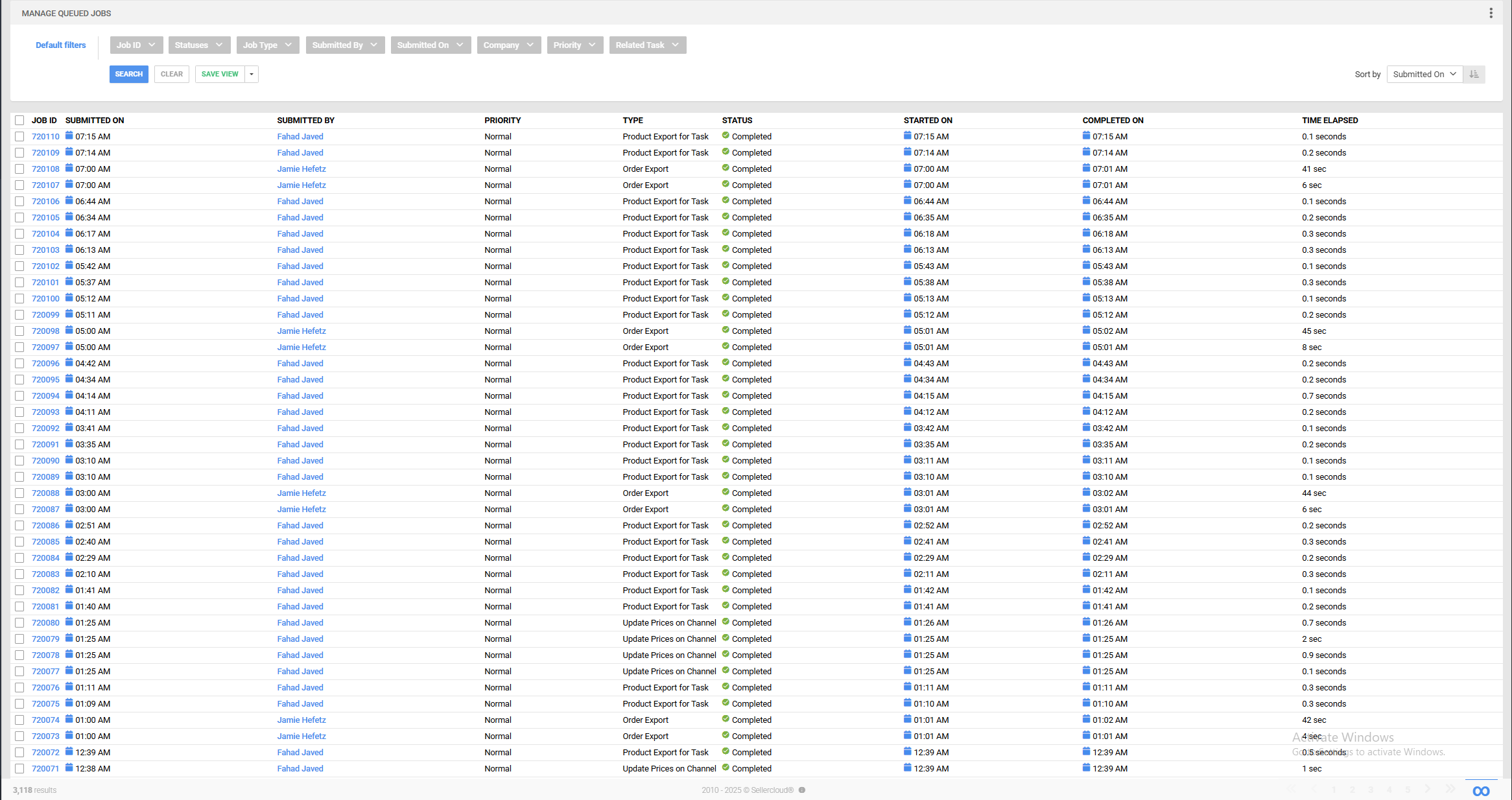Tick the checkbox for job 720080
Screen dimensions: 1512x800
coord(19,622)
